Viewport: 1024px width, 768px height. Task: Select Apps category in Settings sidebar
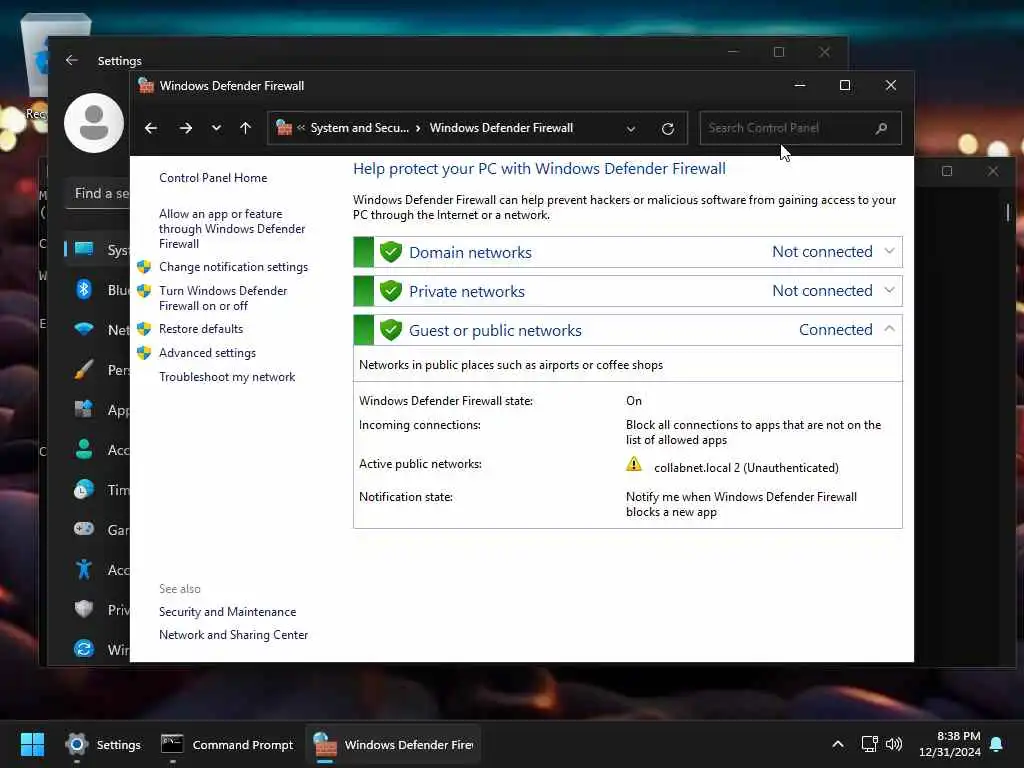click(98, 409)
